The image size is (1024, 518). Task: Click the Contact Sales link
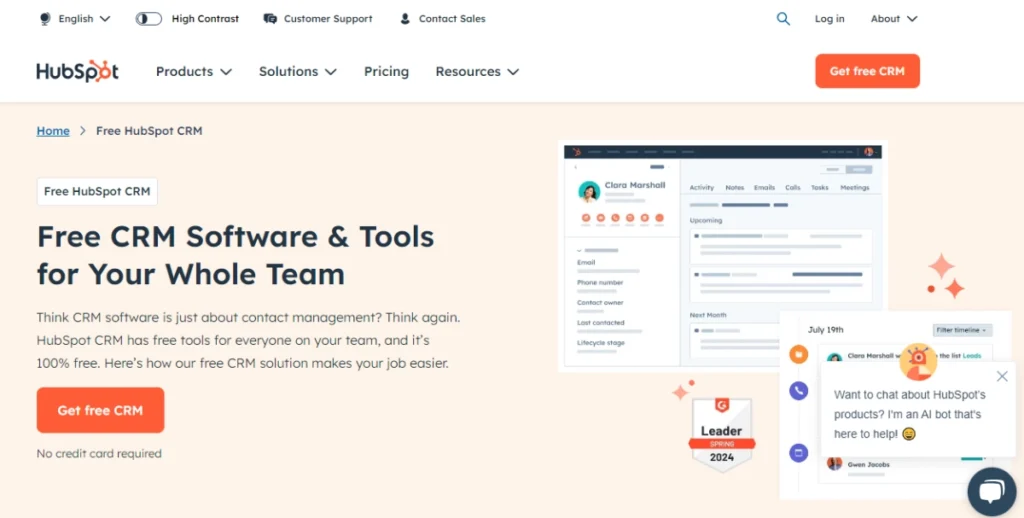[x=452, y=19]
